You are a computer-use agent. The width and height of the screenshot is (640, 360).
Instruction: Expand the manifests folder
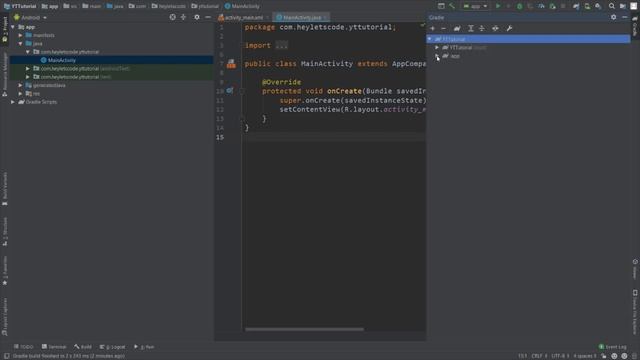pos(20,35)
